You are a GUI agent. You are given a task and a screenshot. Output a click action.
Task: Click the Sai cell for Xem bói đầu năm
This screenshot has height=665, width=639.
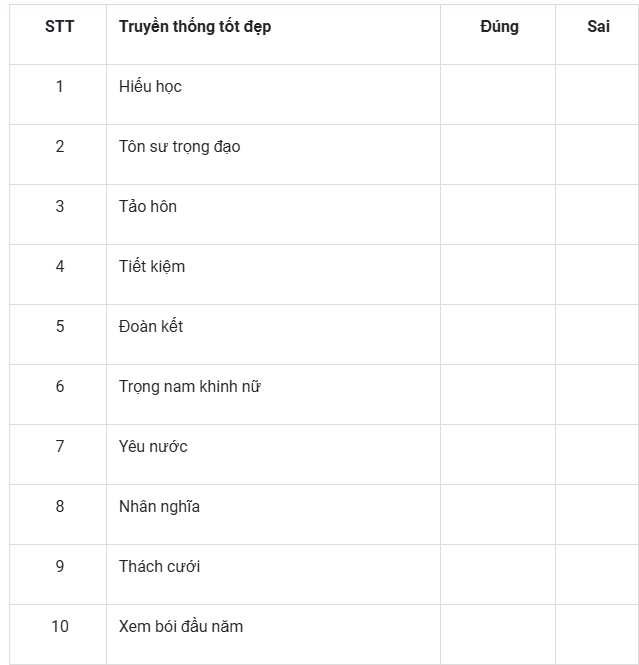click(x=597, y=634)
